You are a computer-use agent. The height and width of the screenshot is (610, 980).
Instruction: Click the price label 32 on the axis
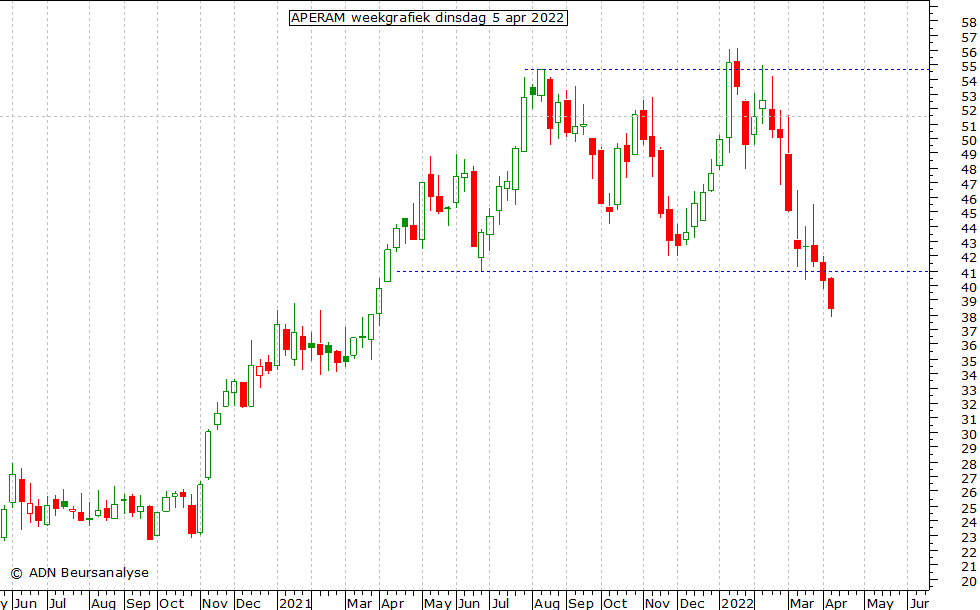click(969, 404)
